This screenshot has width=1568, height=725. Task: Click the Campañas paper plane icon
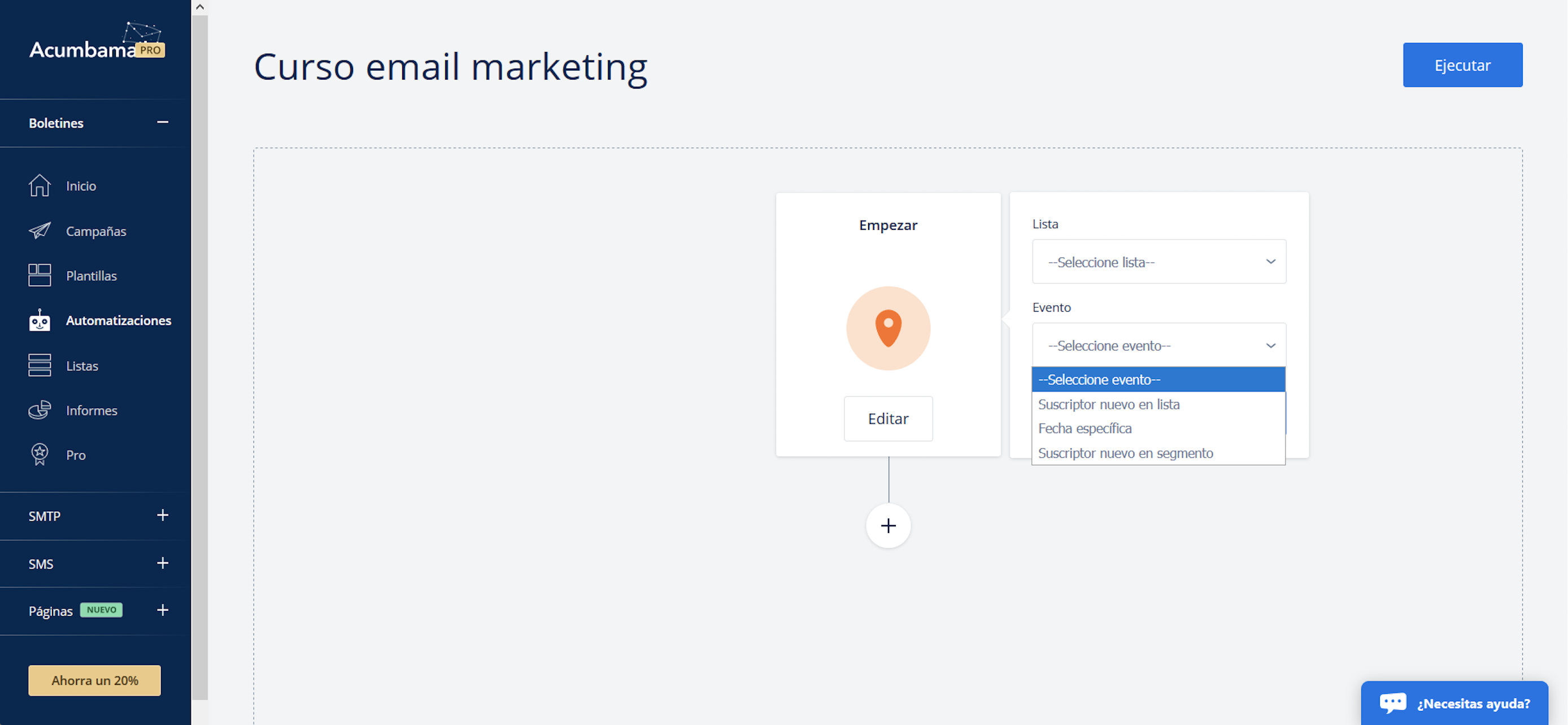tap(40, 231)
